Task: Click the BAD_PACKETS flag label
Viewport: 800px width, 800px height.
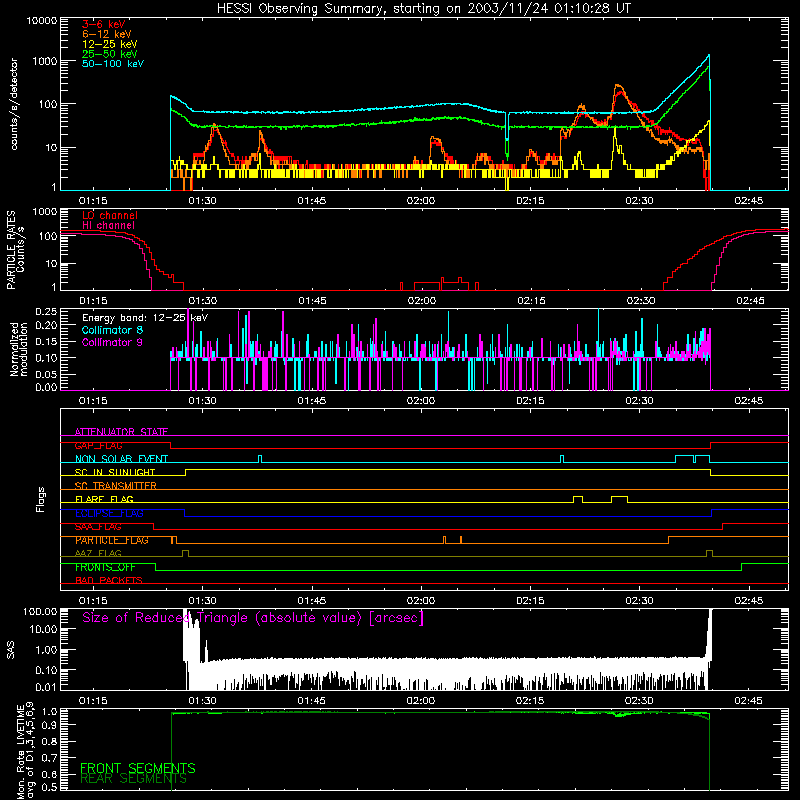Action: tap(109, 580)
